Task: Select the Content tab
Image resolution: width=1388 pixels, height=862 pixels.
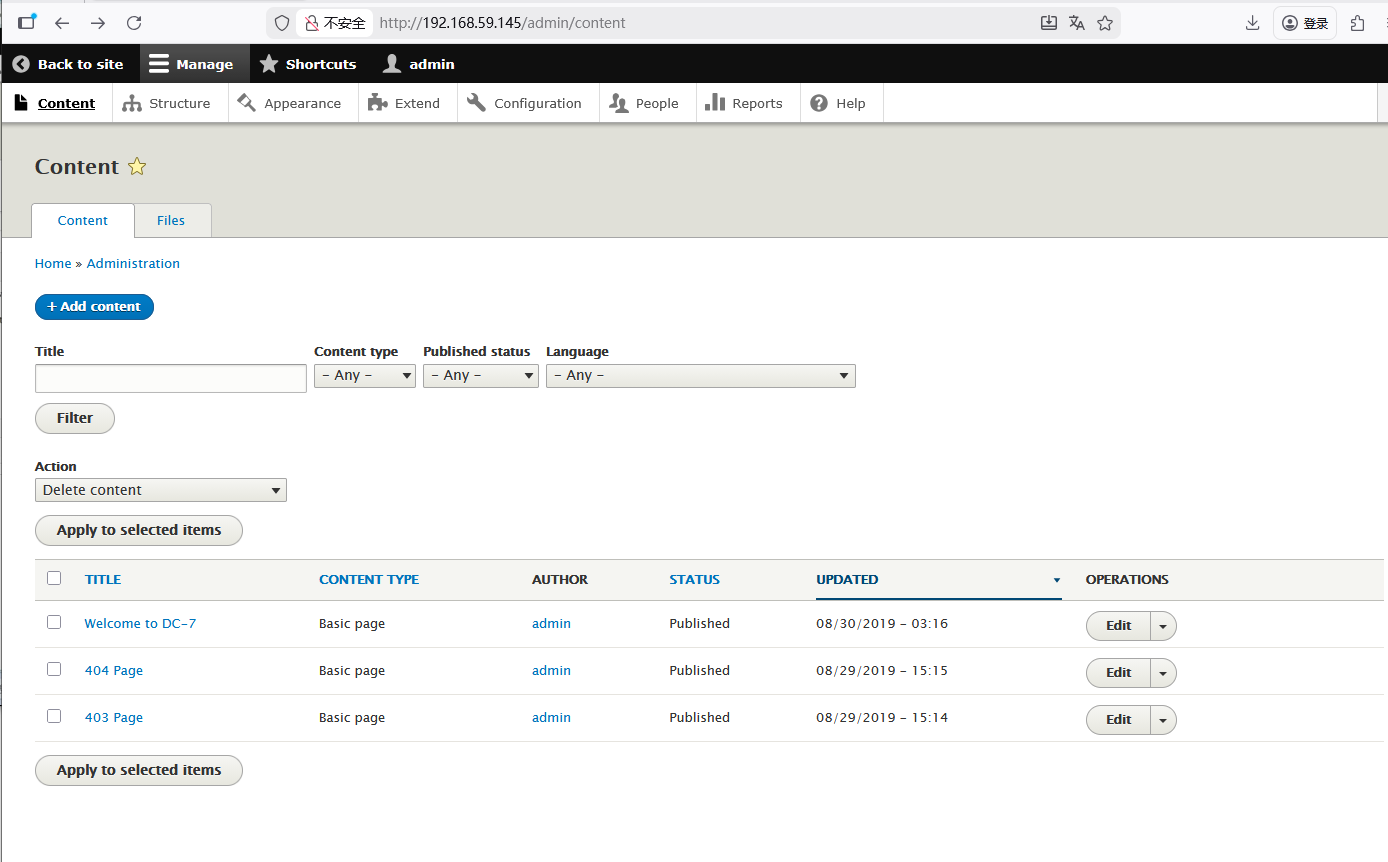Action: 83,220
